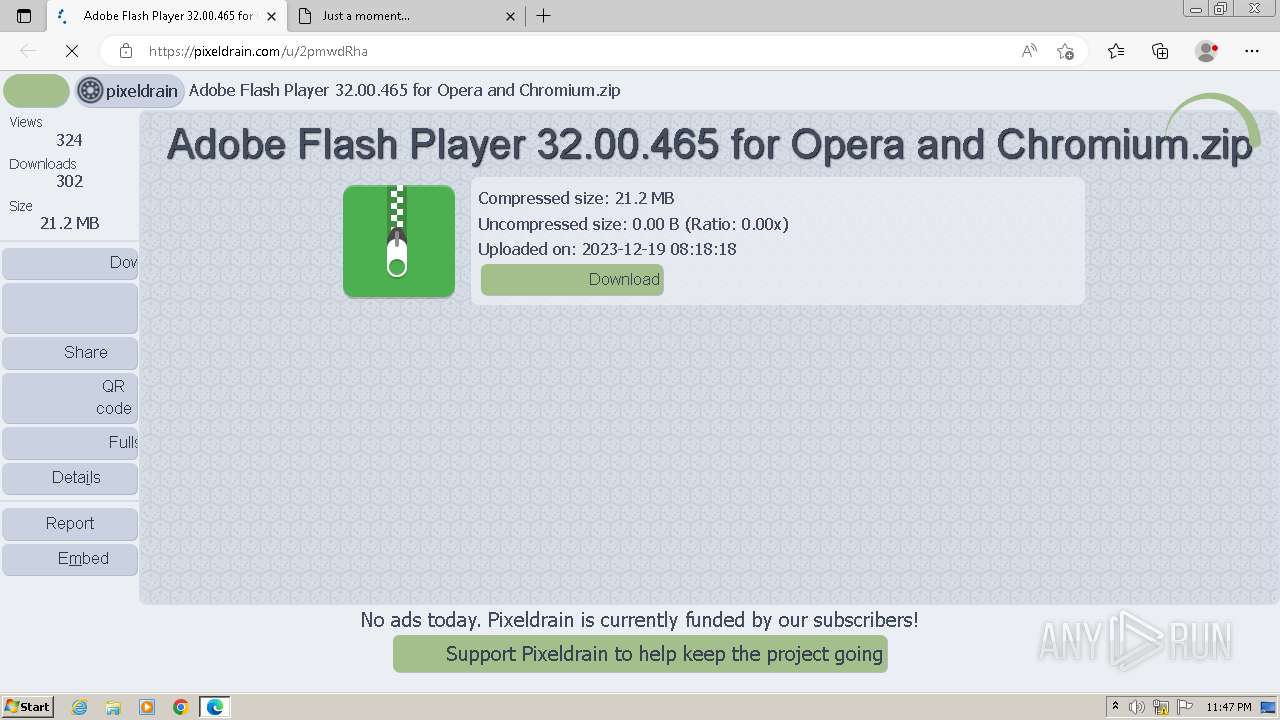This screenshot has height=720, width=1280.
Task: Click the downloads count 302
Action: click(x=69, y=181)
